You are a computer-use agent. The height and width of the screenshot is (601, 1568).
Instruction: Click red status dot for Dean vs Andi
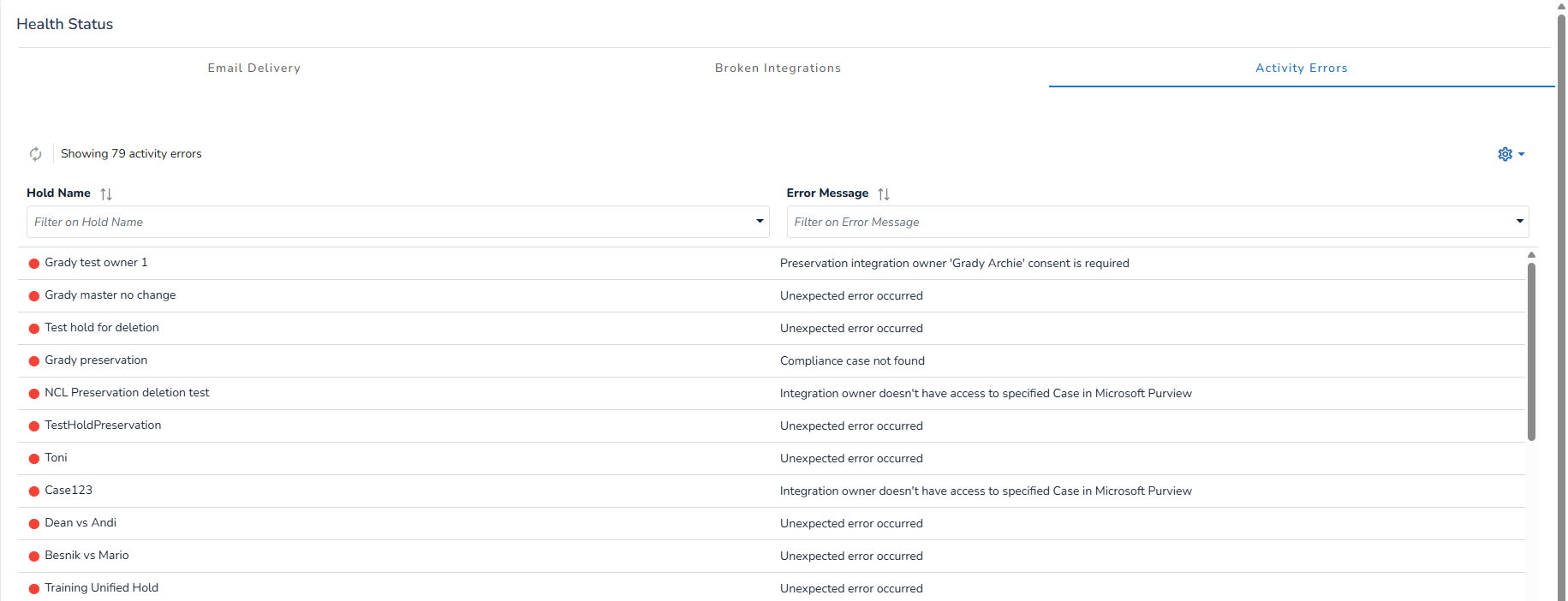coord(34,524)
